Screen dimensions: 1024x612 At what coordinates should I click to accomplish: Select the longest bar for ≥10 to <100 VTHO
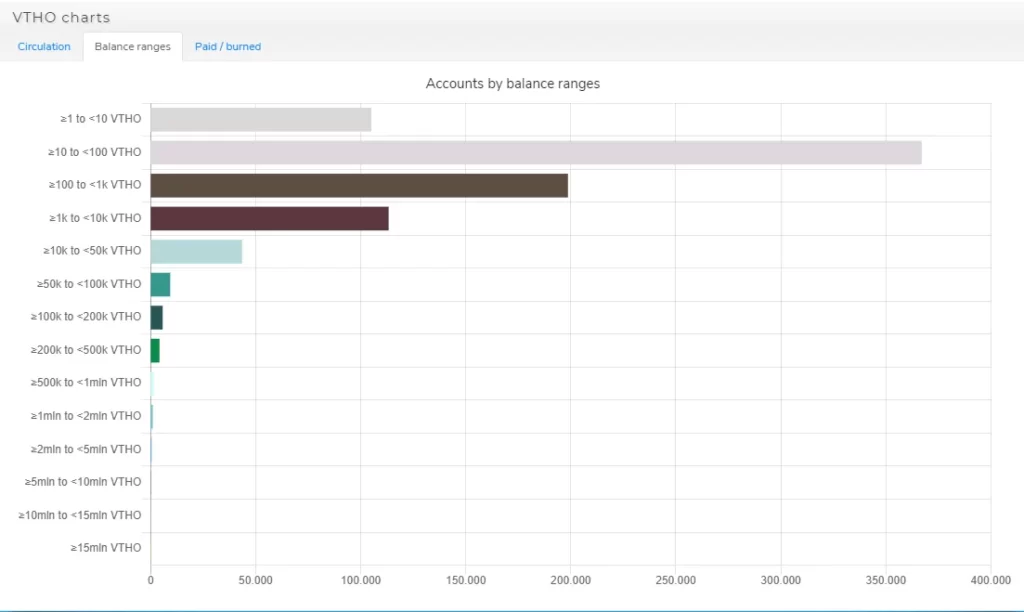(535, 152)
